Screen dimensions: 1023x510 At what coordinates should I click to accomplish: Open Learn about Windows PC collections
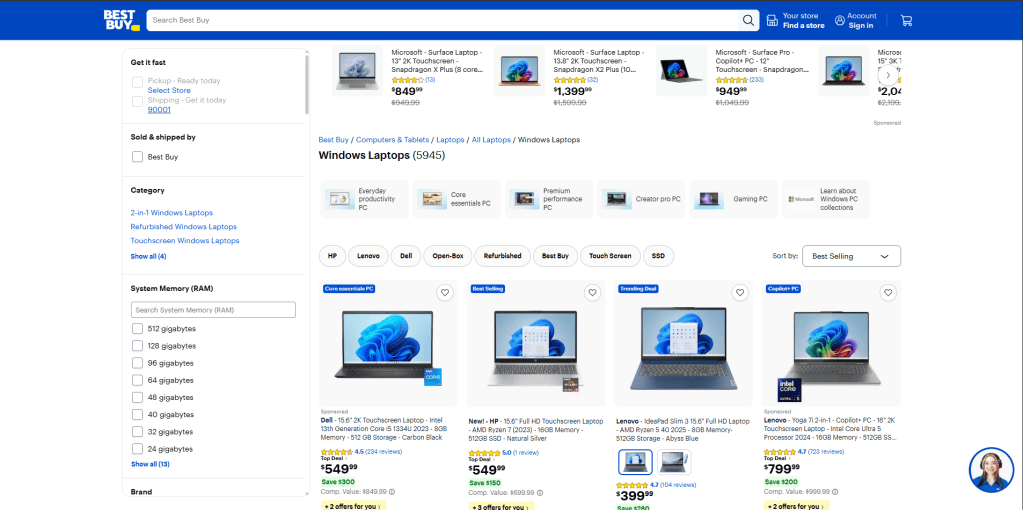point(826,199)
